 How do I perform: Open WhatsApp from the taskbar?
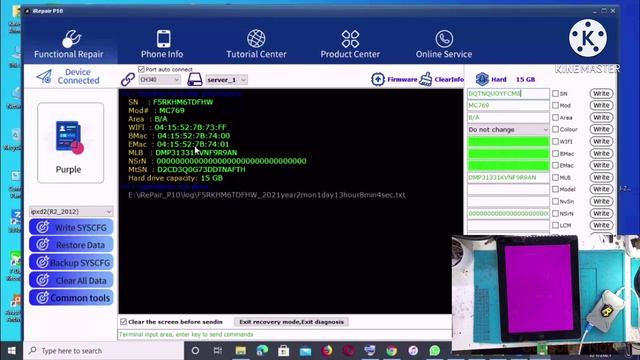435,351
